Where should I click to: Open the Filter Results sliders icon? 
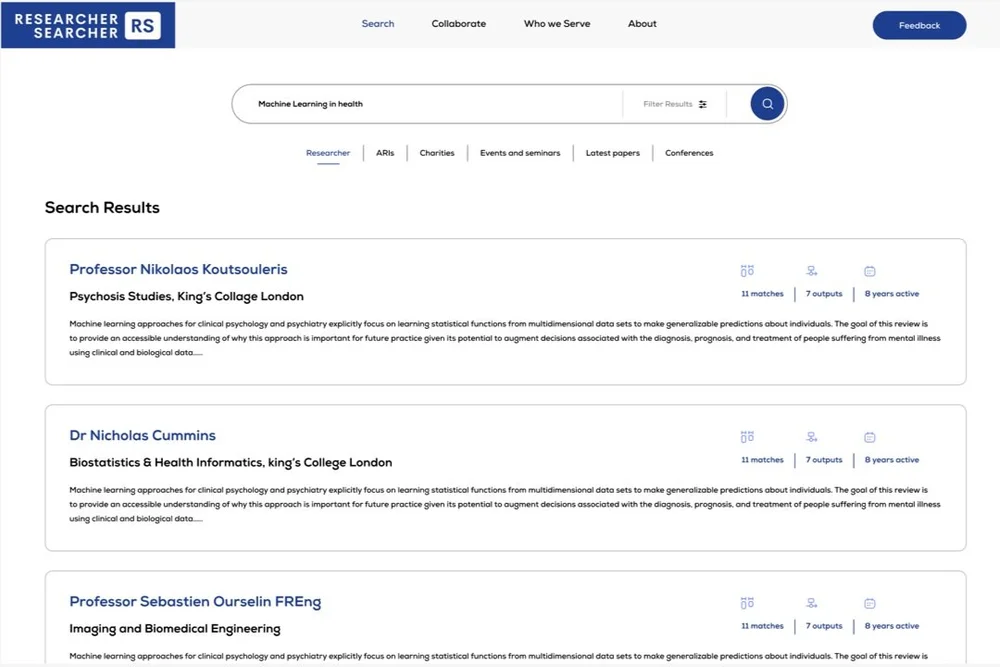(x=701, y=103)
